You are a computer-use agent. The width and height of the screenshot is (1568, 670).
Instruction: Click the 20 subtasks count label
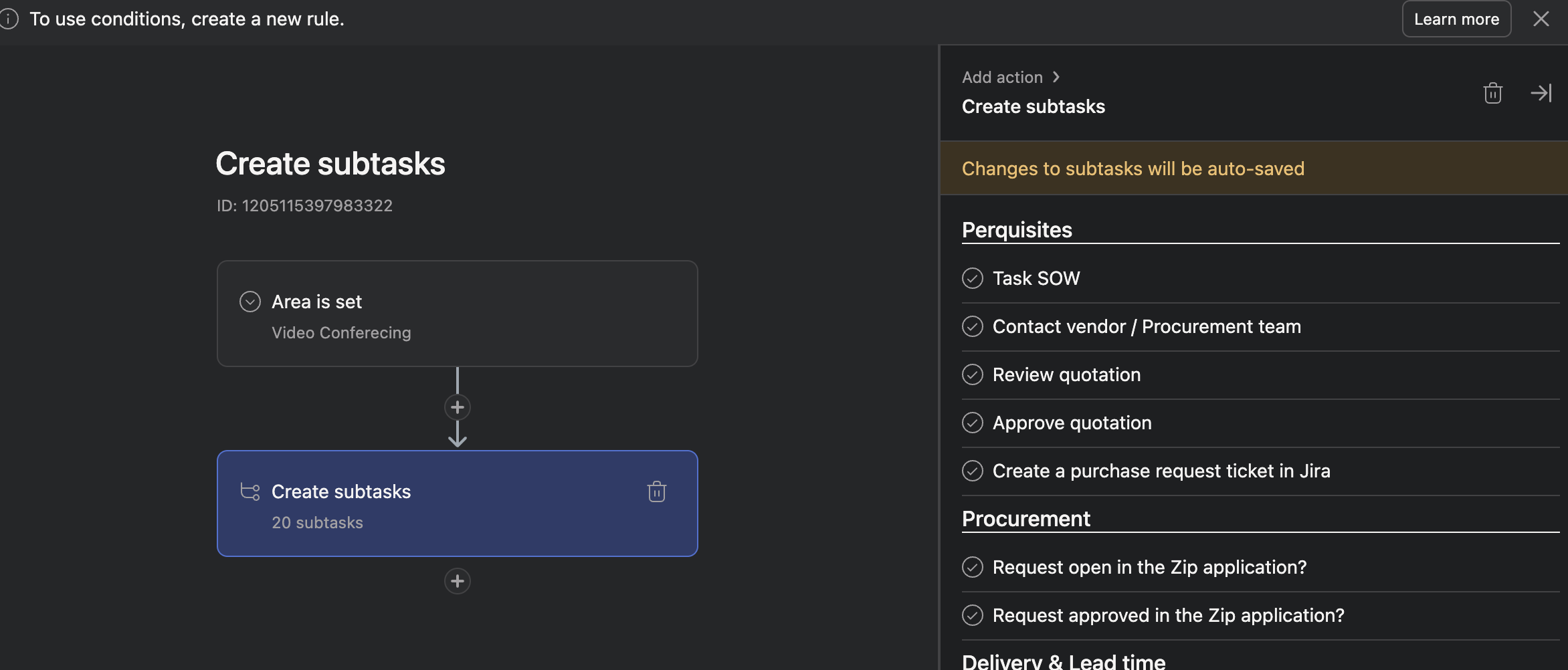[317, 522]
